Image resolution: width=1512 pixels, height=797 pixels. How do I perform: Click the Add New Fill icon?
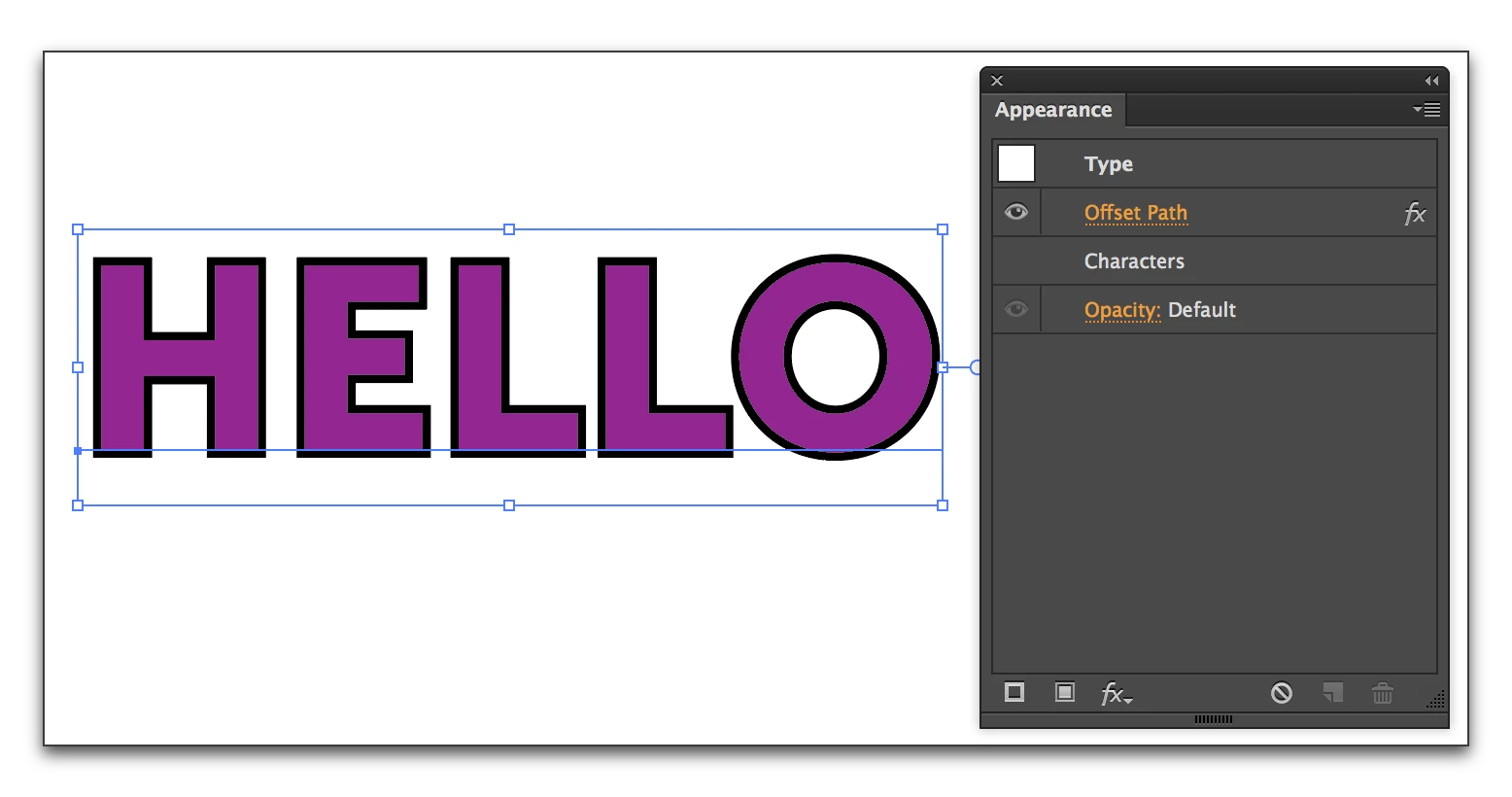coord(1065,692)
